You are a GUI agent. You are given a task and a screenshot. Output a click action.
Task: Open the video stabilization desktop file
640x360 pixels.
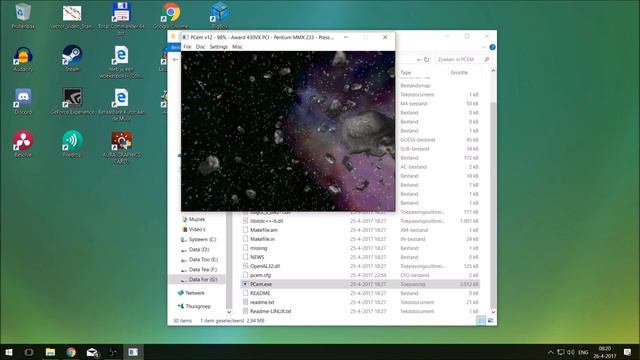point(72,16)
